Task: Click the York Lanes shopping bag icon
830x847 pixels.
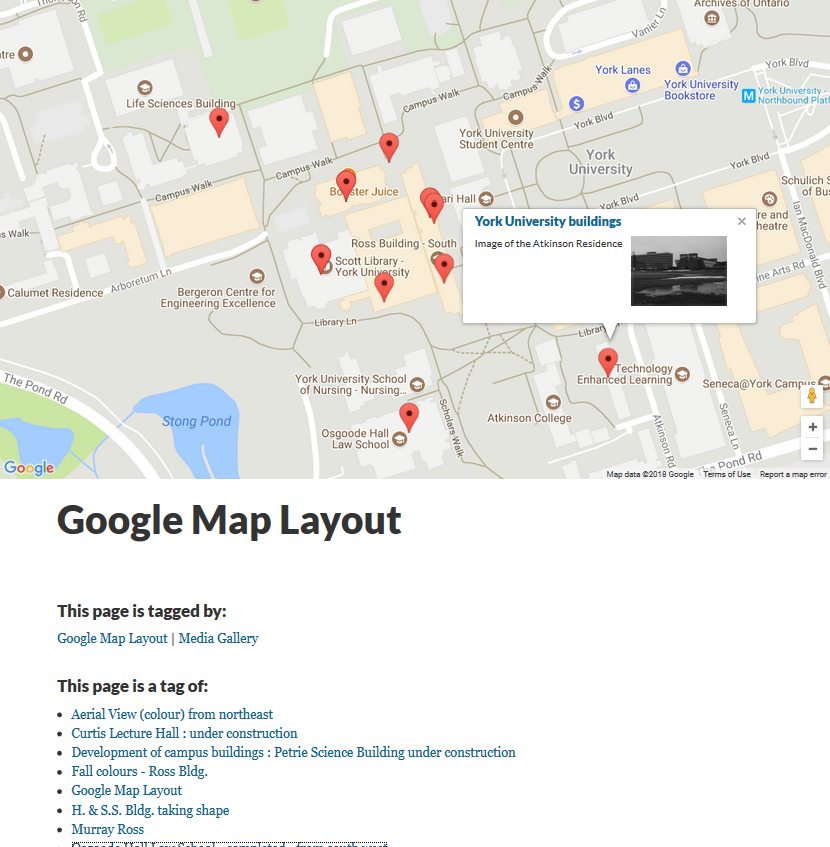Action: [632, 85]
